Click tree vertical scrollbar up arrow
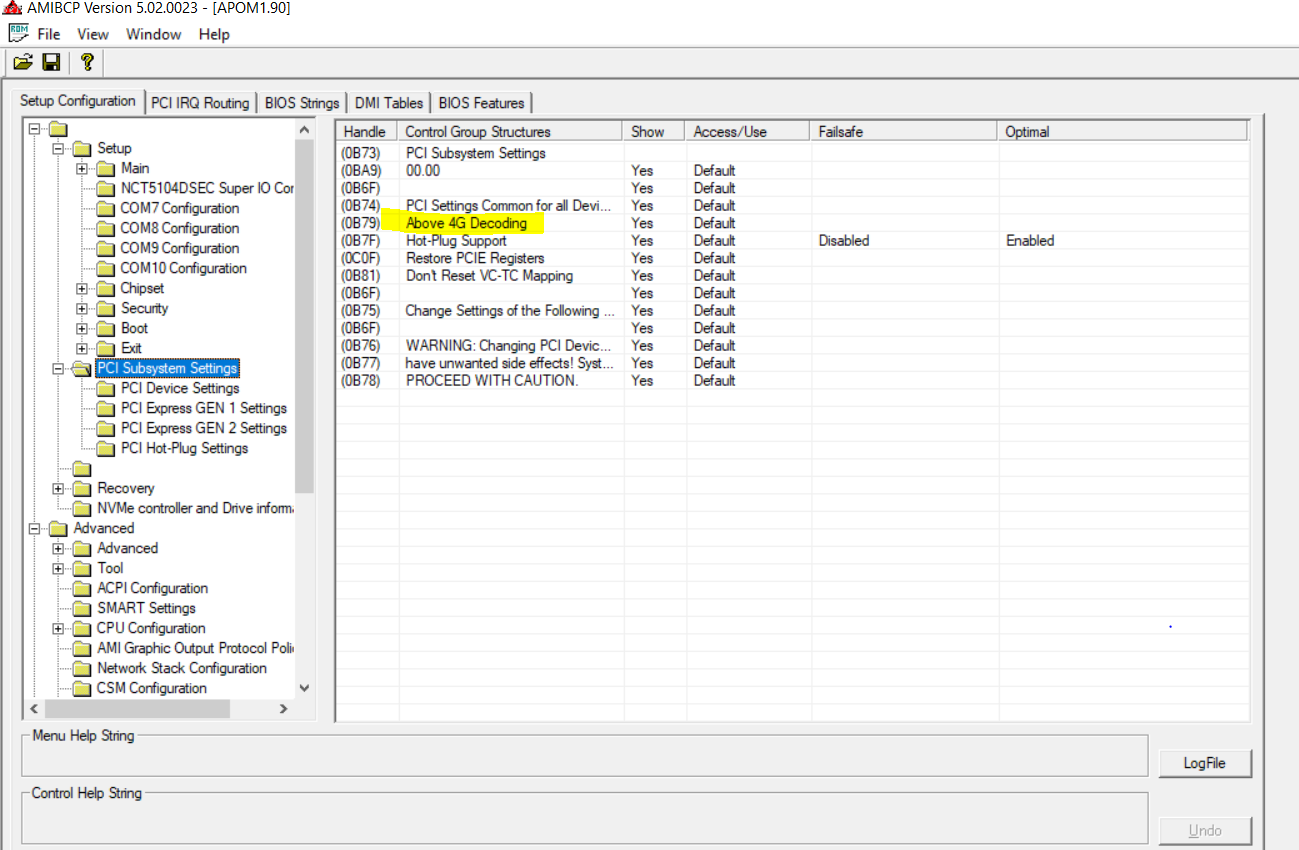 [304, 129]
